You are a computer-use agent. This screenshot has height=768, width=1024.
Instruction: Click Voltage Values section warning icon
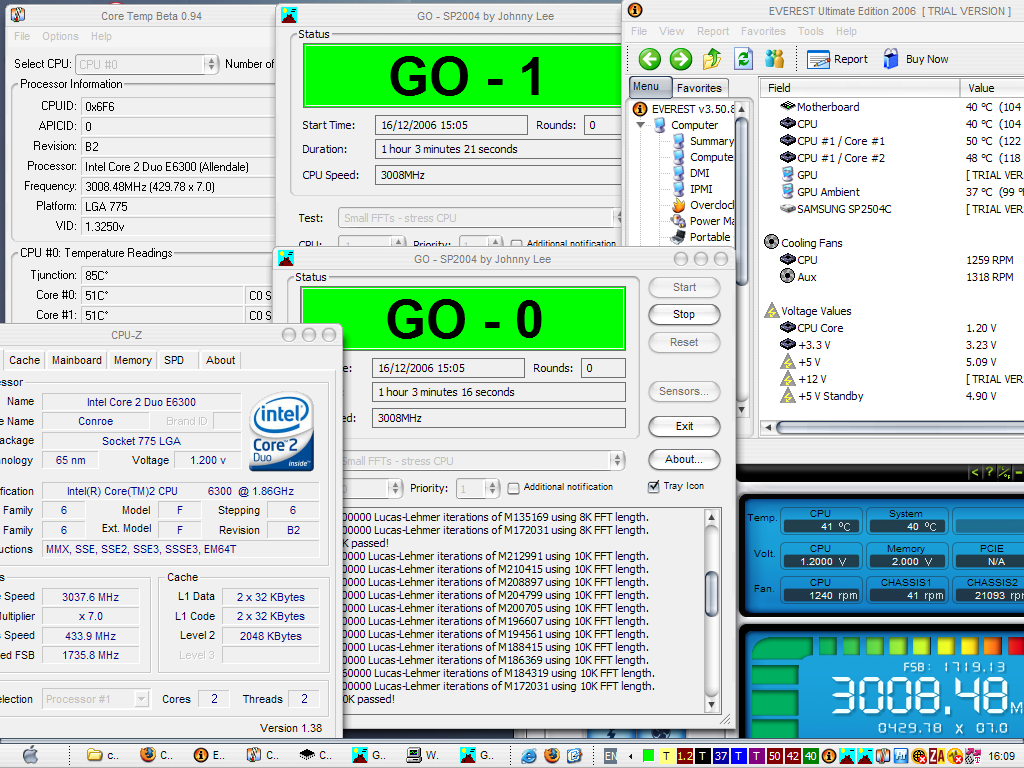coord(771,310)
